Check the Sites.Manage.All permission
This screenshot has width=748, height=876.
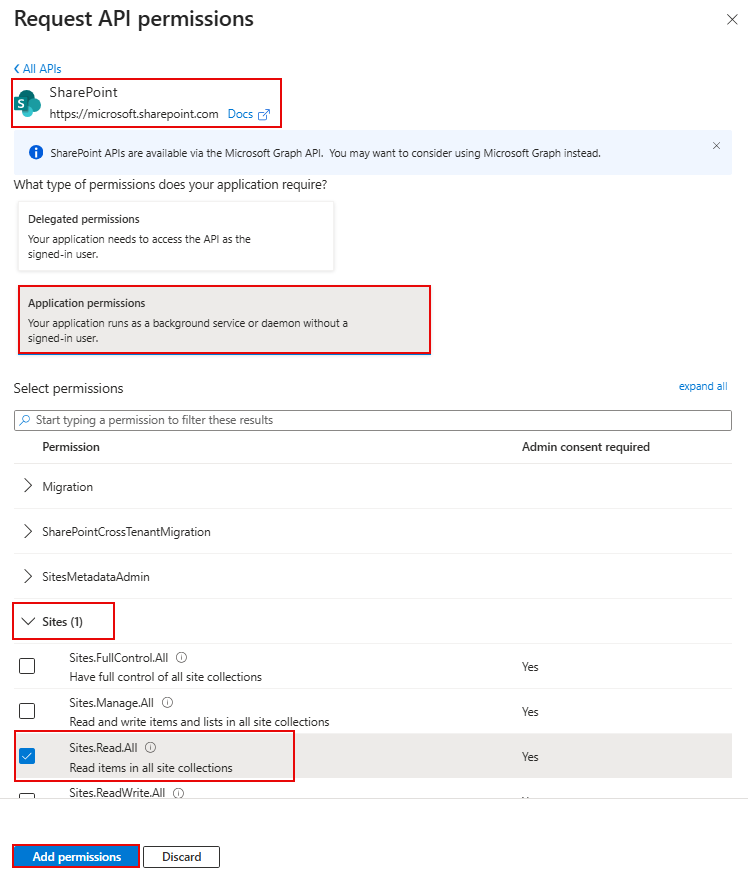[x=27, y=711]
